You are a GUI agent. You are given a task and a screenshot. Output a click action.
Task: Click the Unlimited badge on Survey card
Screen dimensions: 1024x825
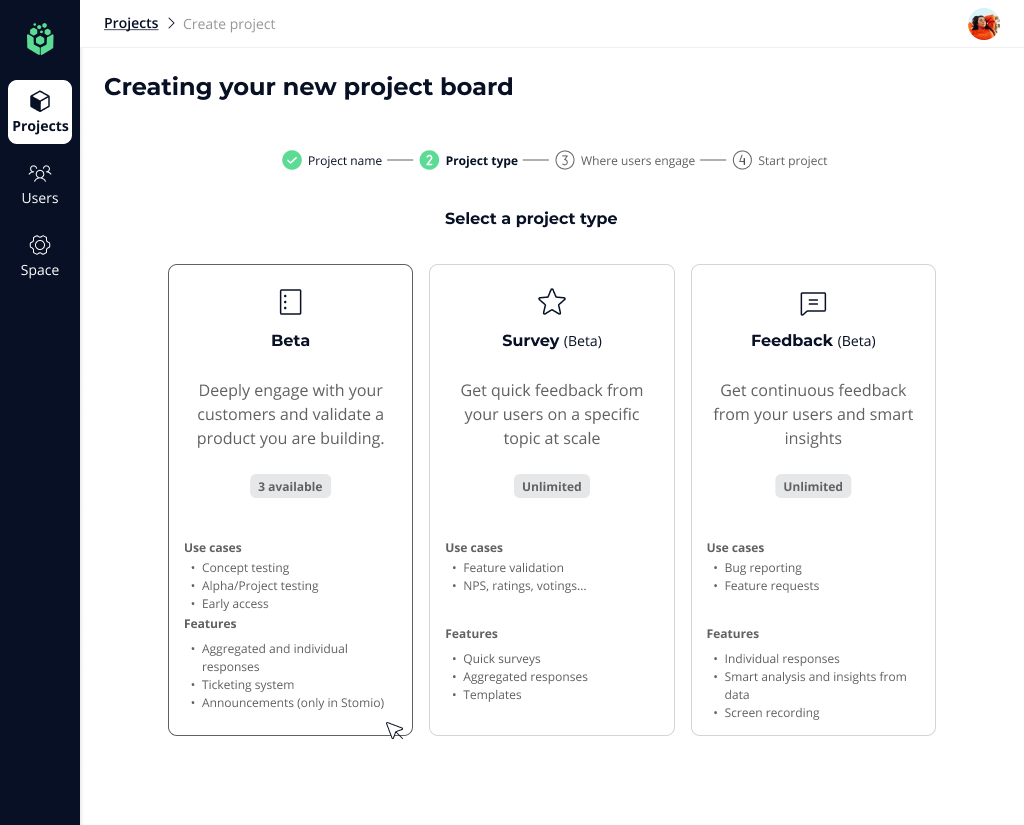pos(552,487)
